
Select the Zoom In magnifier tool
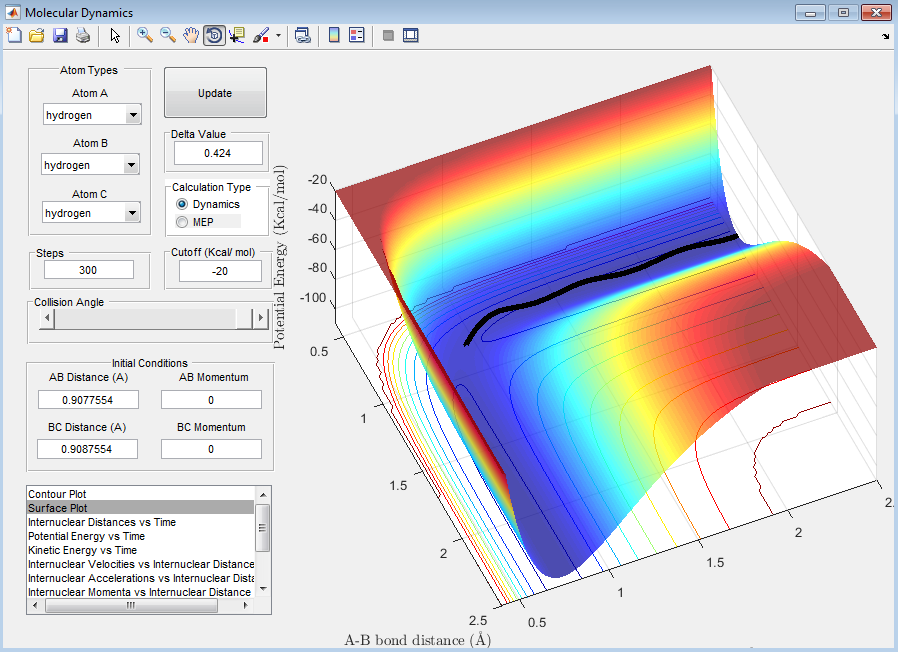pyautogui.click(x=145, y=35)
